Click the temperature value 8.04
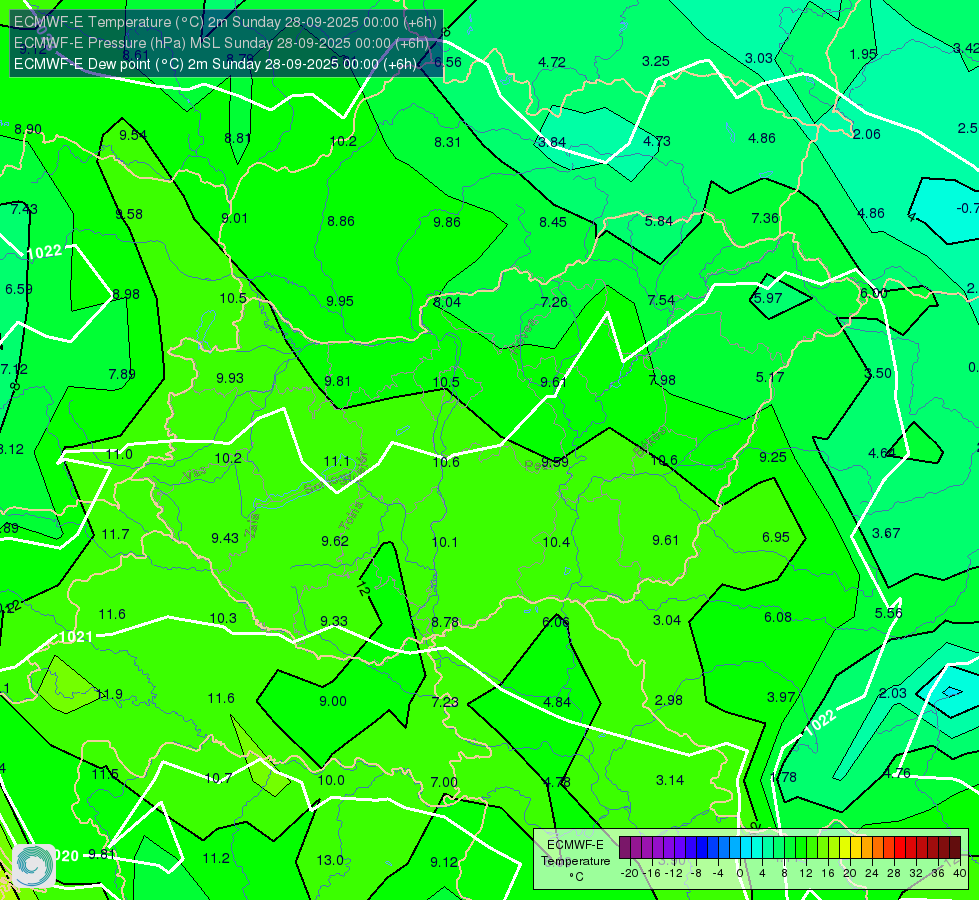This screenshot has height=900, width=979. 447,302
